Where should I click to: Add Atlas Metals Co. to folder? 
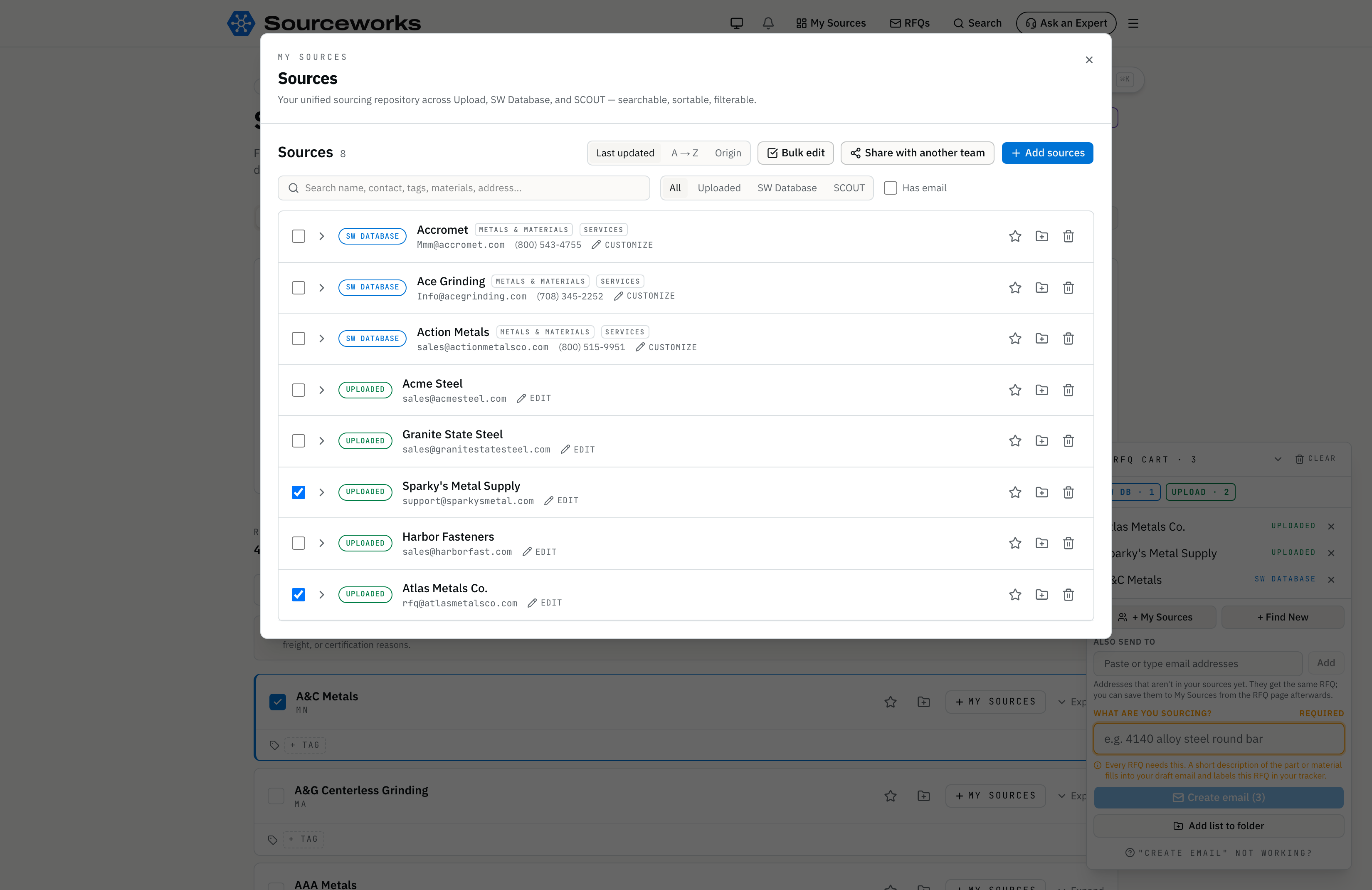click(1042, 595)
